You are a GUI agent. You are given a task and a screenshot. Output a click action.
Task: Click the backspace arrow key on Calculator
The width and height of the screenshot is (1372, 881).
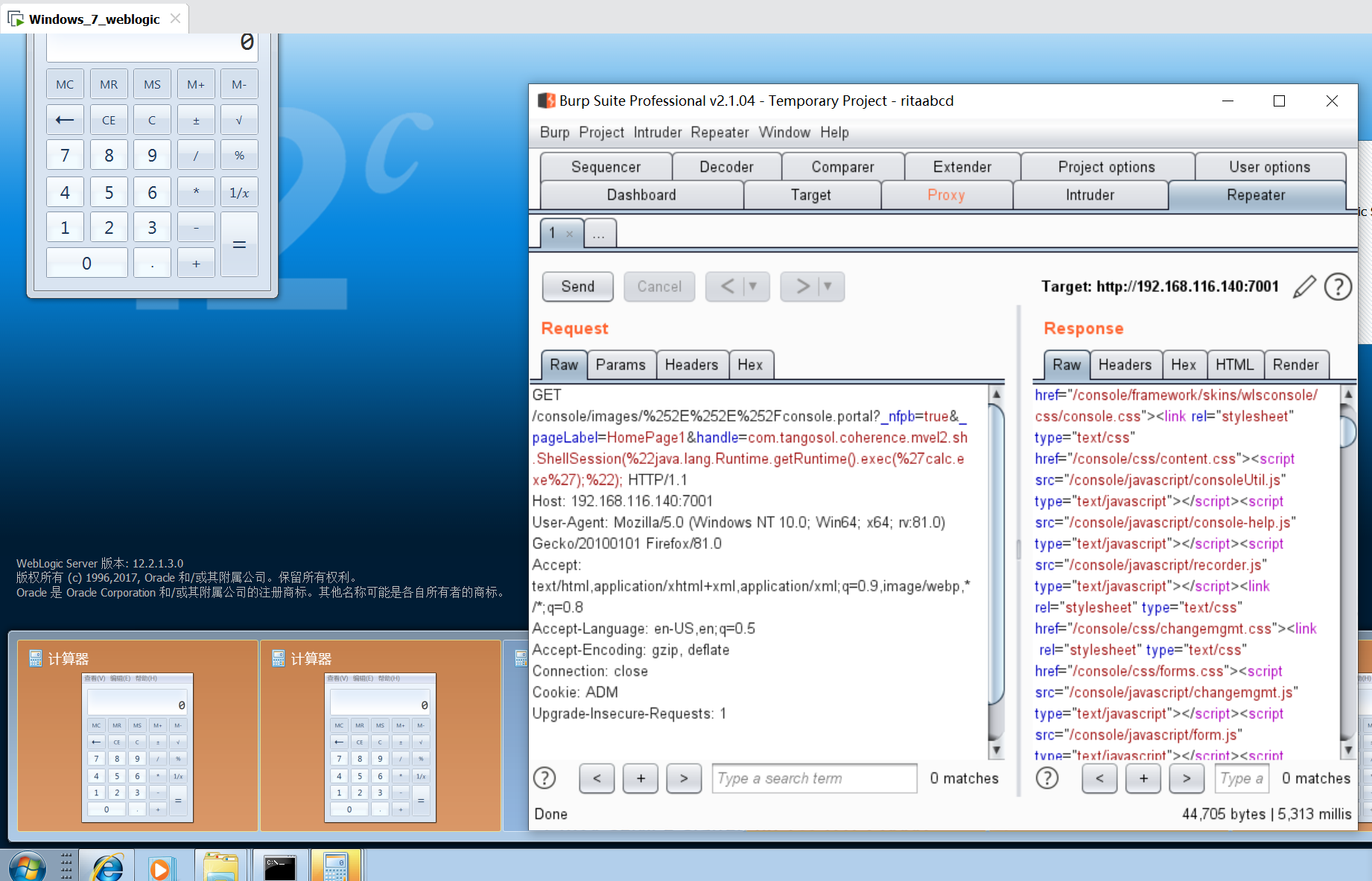click(x=65, y=120)
